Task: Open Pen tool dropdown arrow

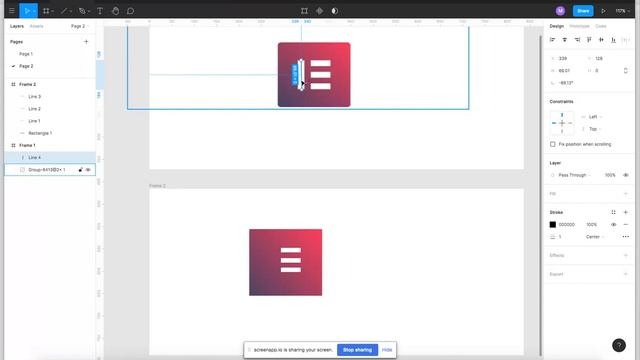Action: [89, 11]
